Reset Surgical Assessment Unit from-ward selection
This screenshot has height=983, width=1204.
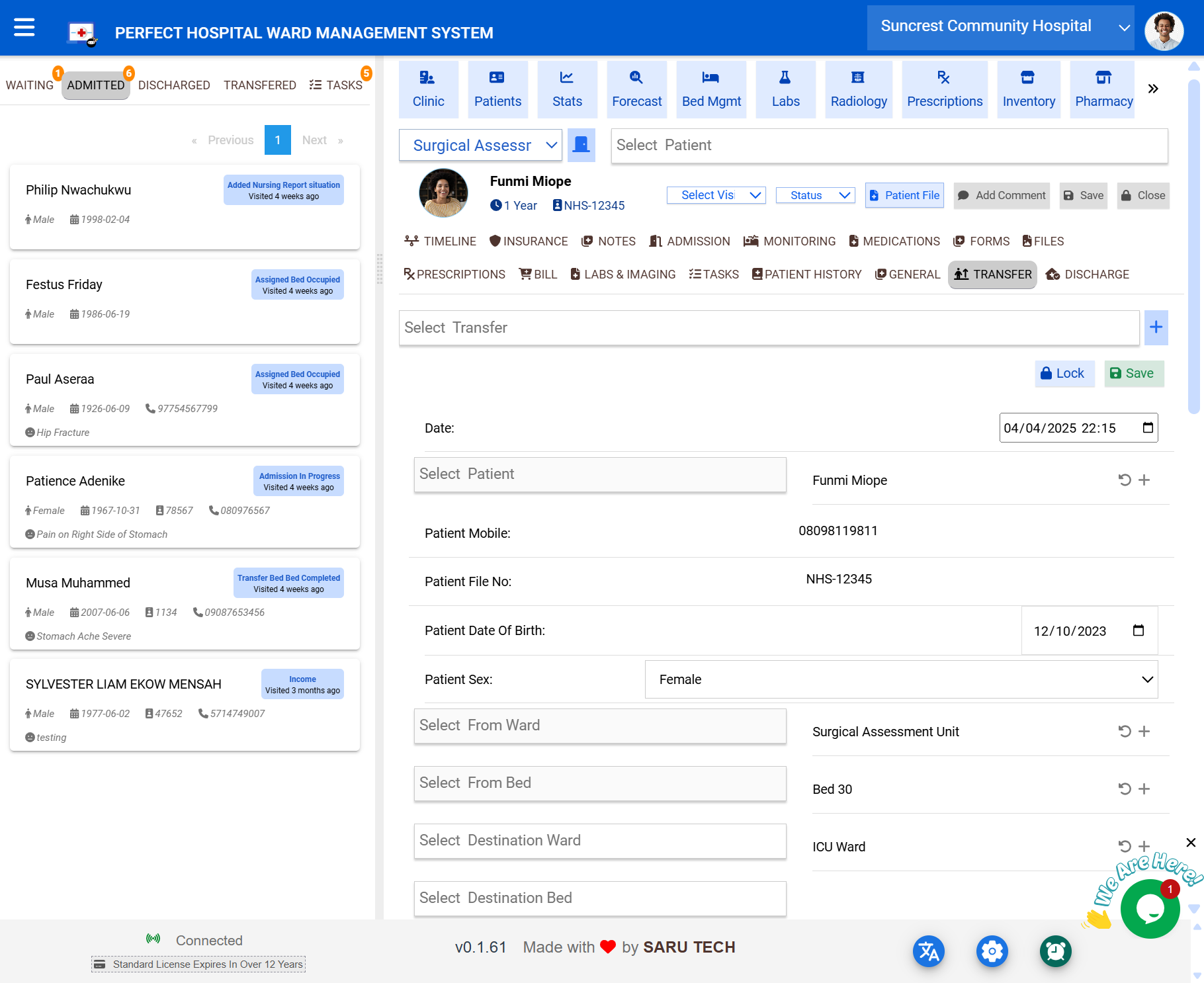1125,731
